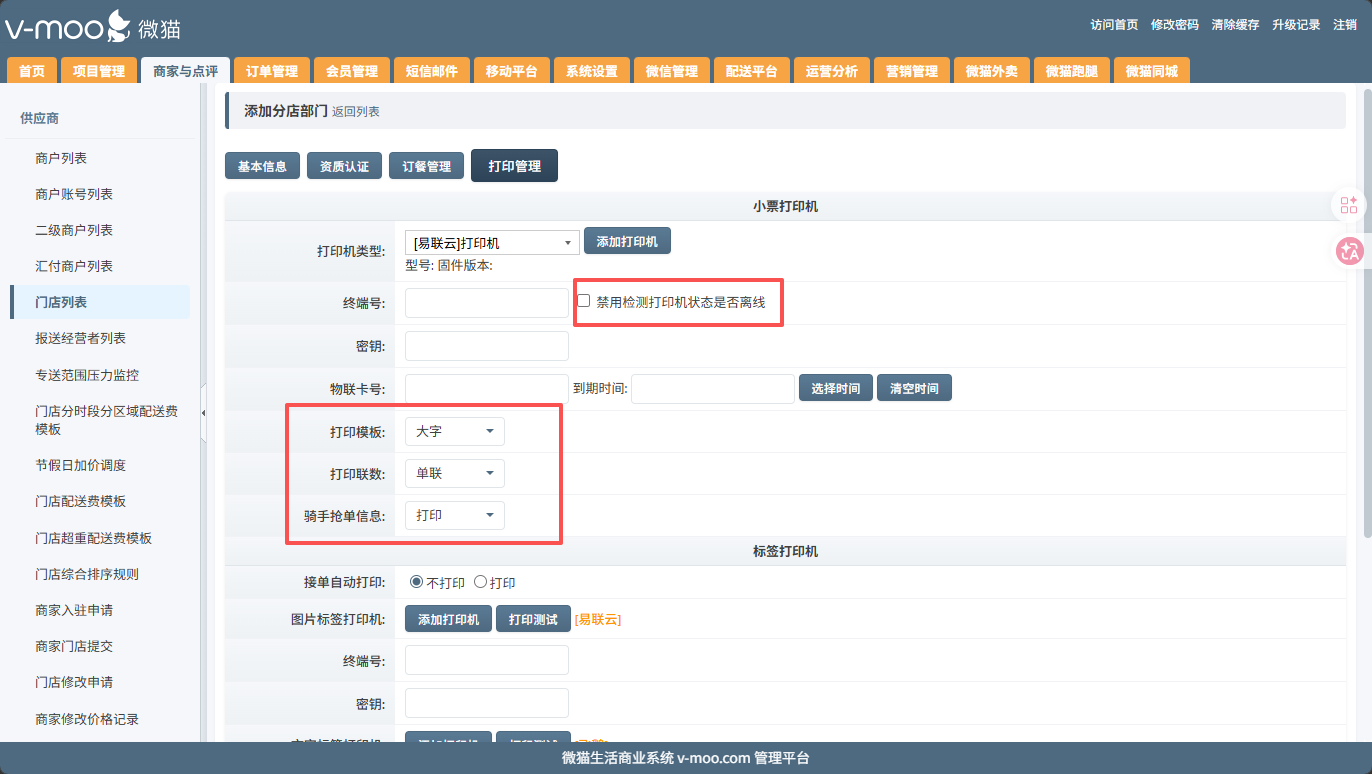Image resolution: width=1372 pixels, height=774 pixels.
Task: Click the 物联卡号 input field
Action: point(486,388)
